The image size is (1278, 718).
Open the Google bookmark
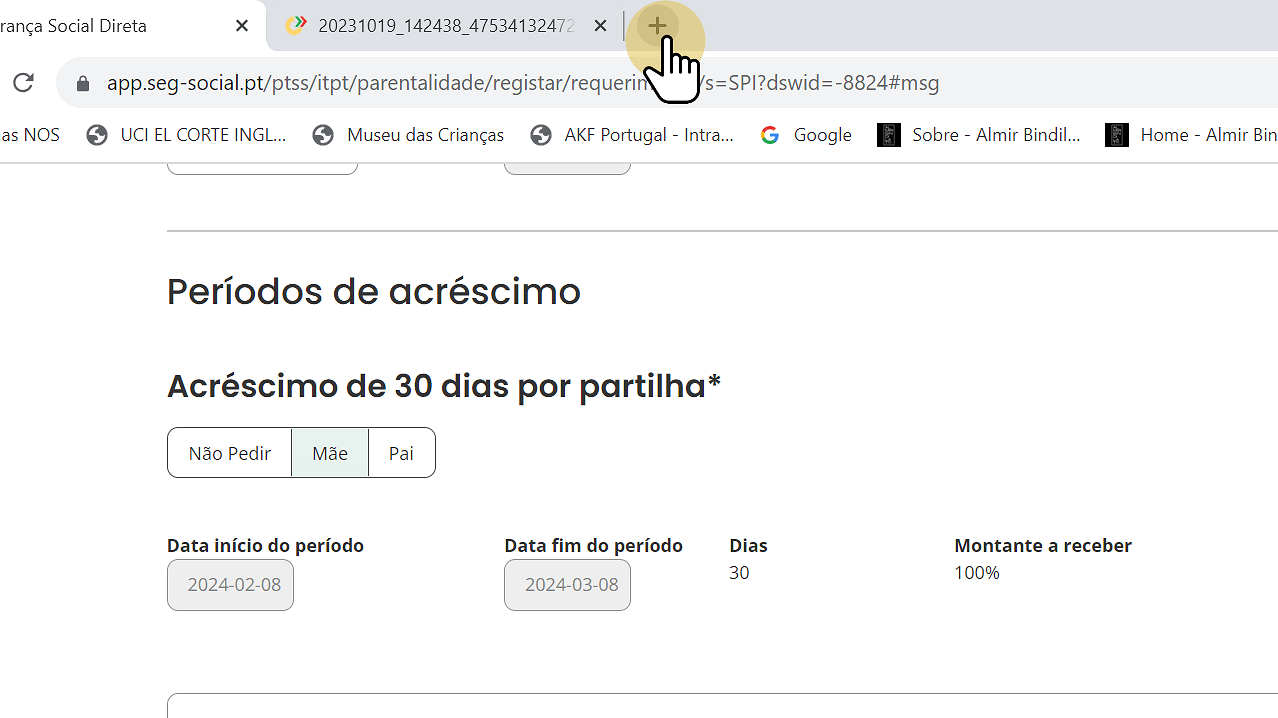(806, 135)
